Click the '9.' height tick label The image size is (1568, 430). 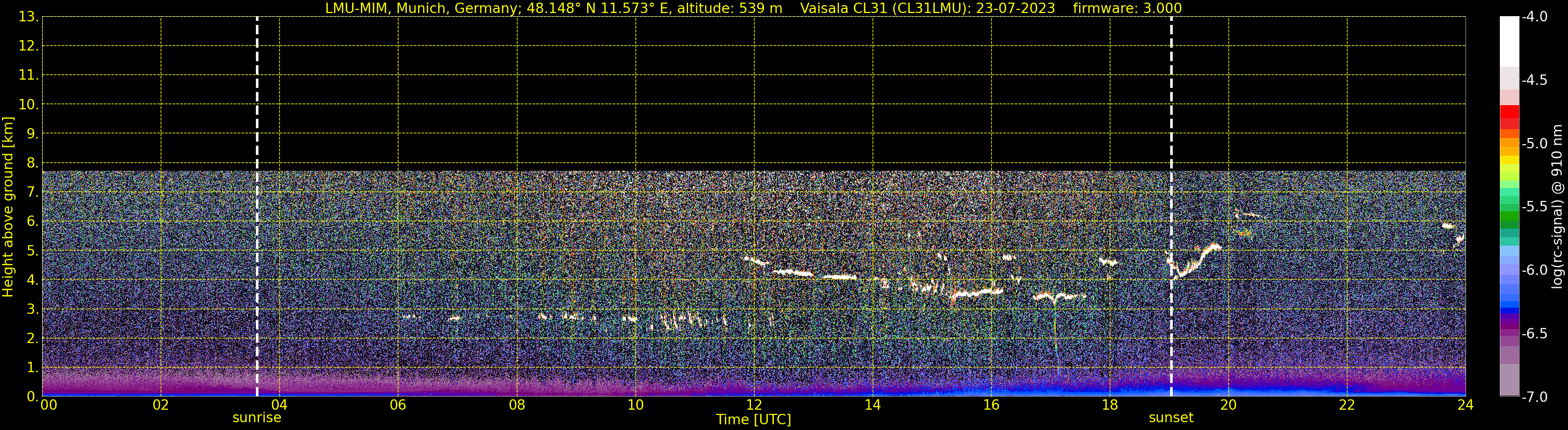coord(32,133)
